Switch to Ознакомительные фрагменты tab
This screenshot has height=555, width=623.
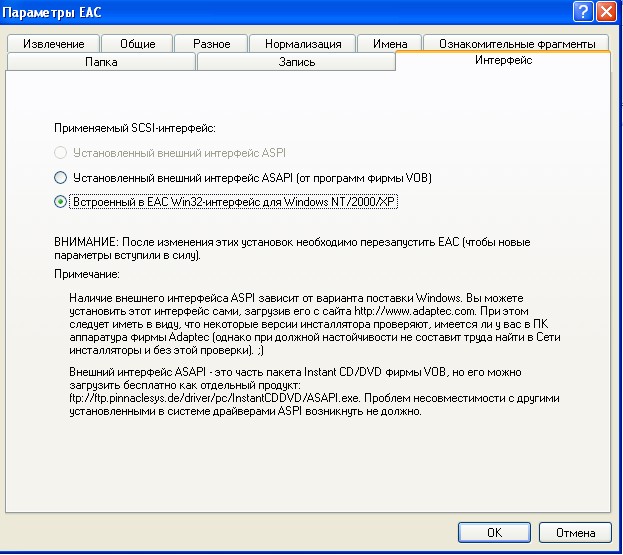(516, 44)
